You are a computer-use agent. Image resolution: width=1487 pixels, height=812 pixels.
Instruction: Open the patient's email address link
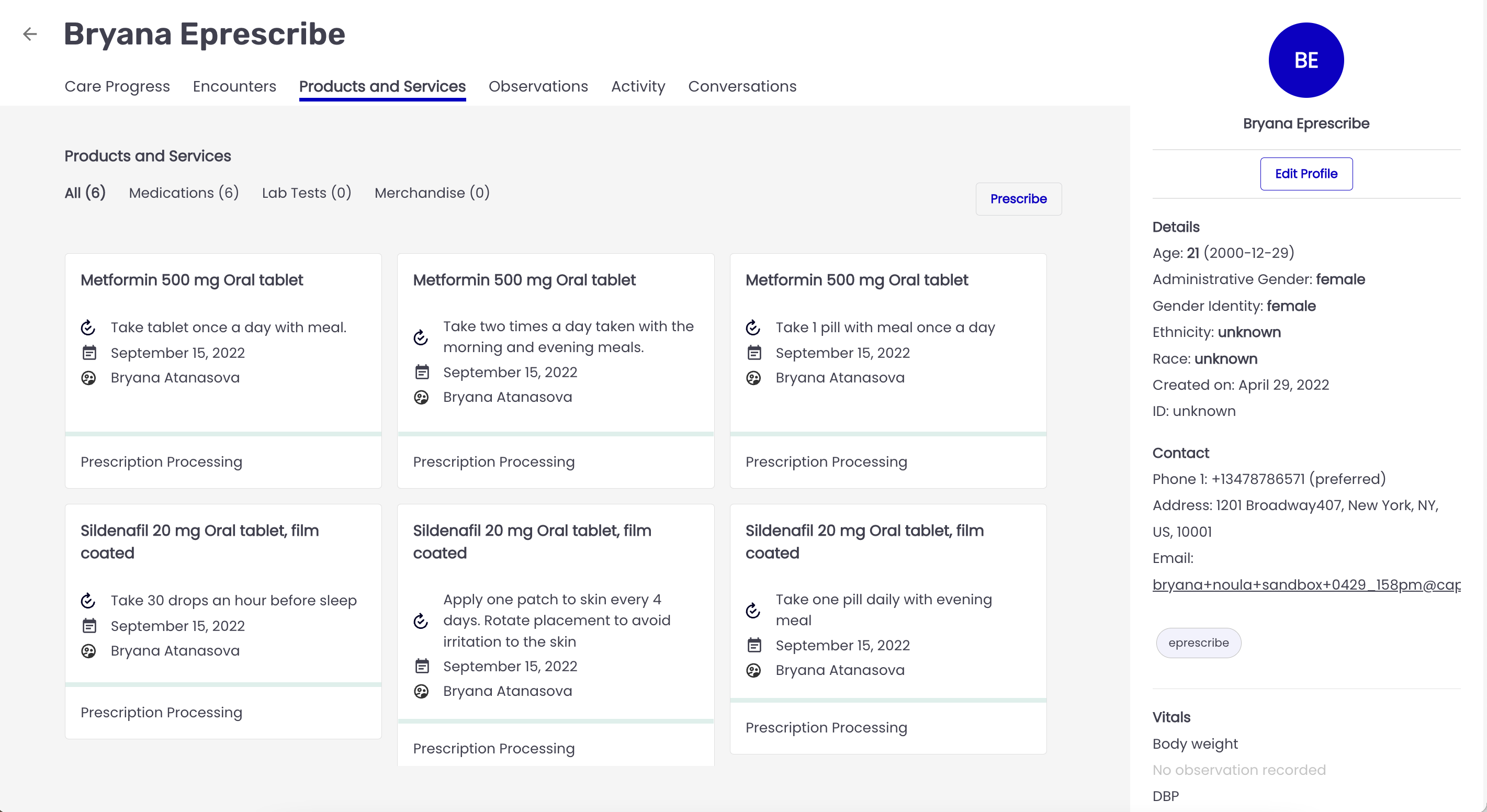point(1306,584)
